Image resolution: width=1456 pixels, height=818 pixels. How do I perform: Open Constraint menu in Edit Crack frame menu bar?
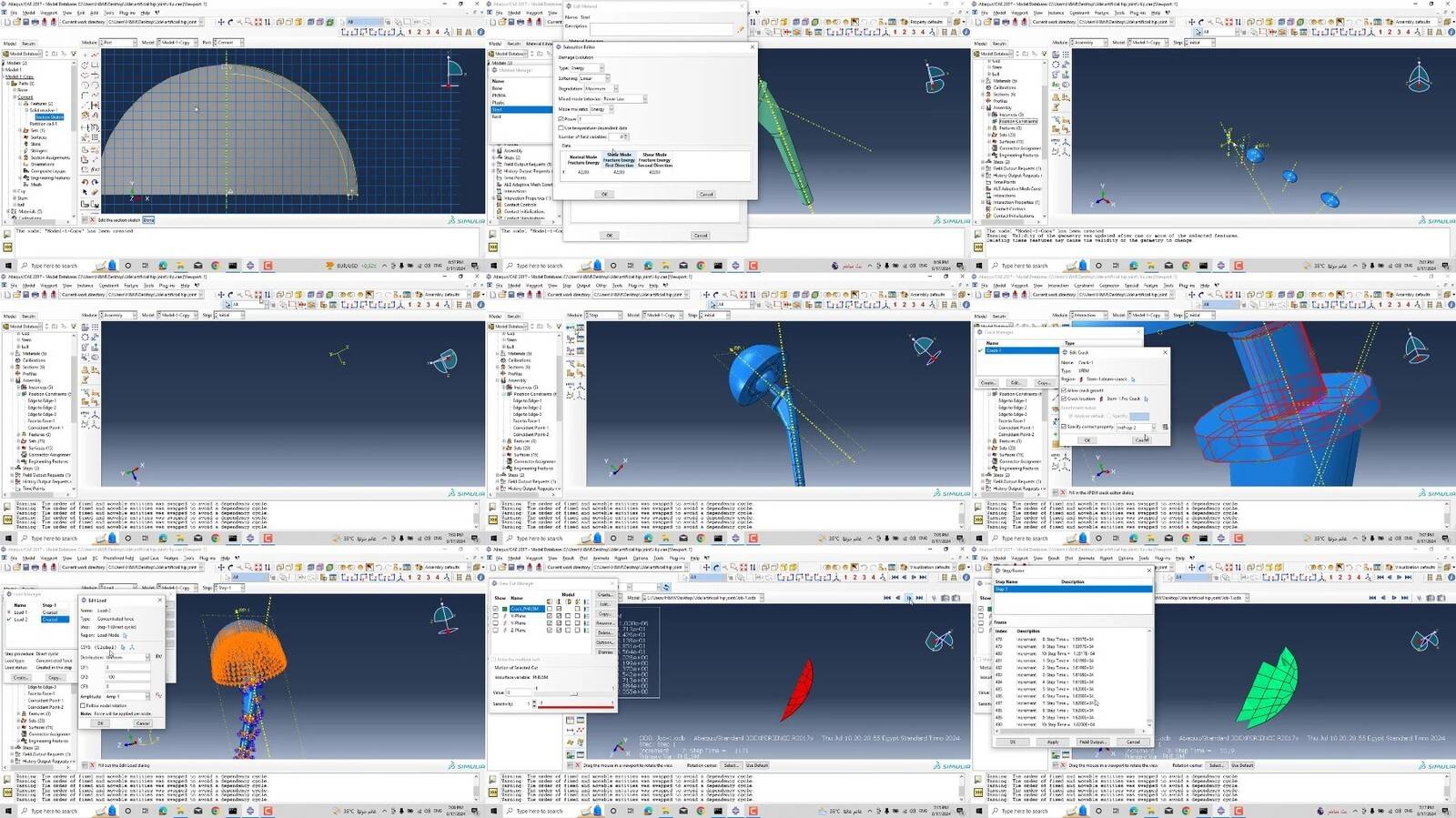click(1084, 286)
